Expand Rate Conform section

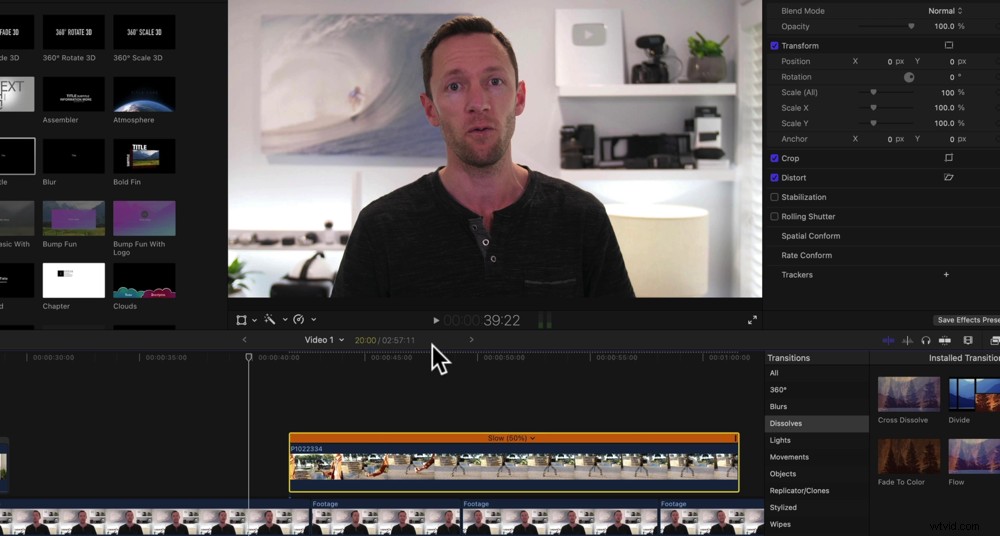pos(806,255)
